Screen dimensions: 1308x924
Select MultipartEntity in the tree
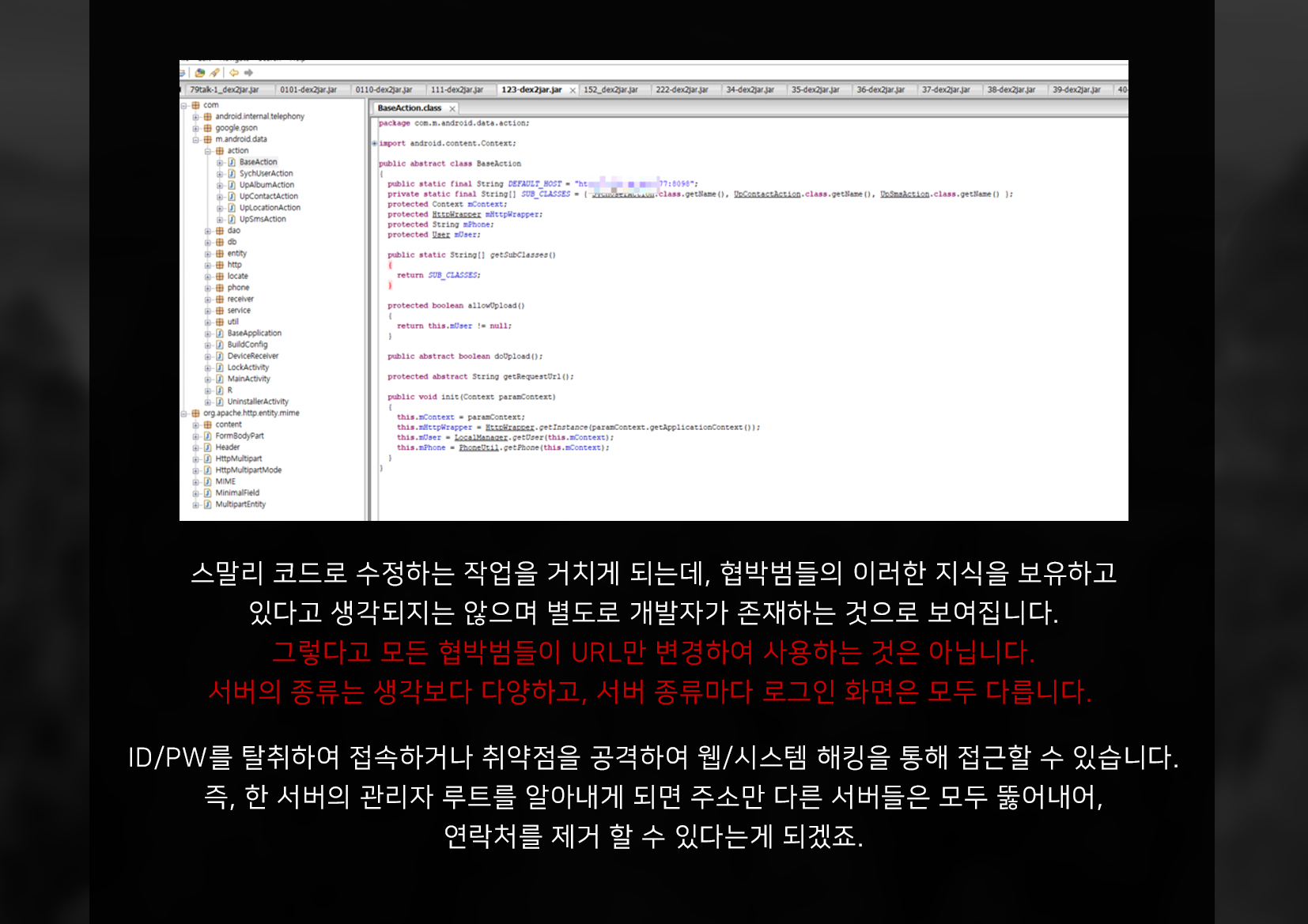[240, 504]
